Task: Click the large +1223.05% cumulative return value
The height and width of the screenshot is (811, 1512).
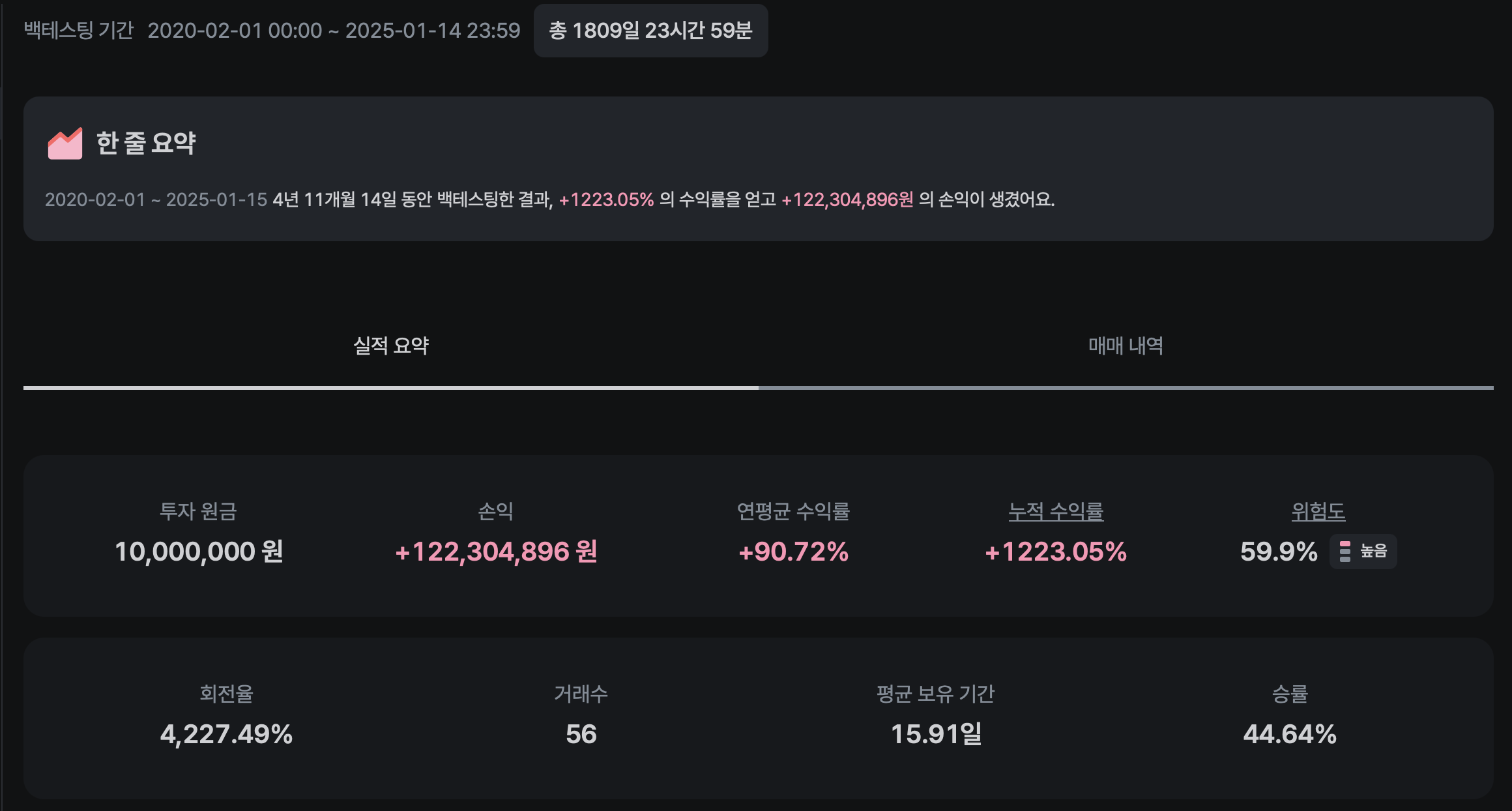Action: [1056, 552]
